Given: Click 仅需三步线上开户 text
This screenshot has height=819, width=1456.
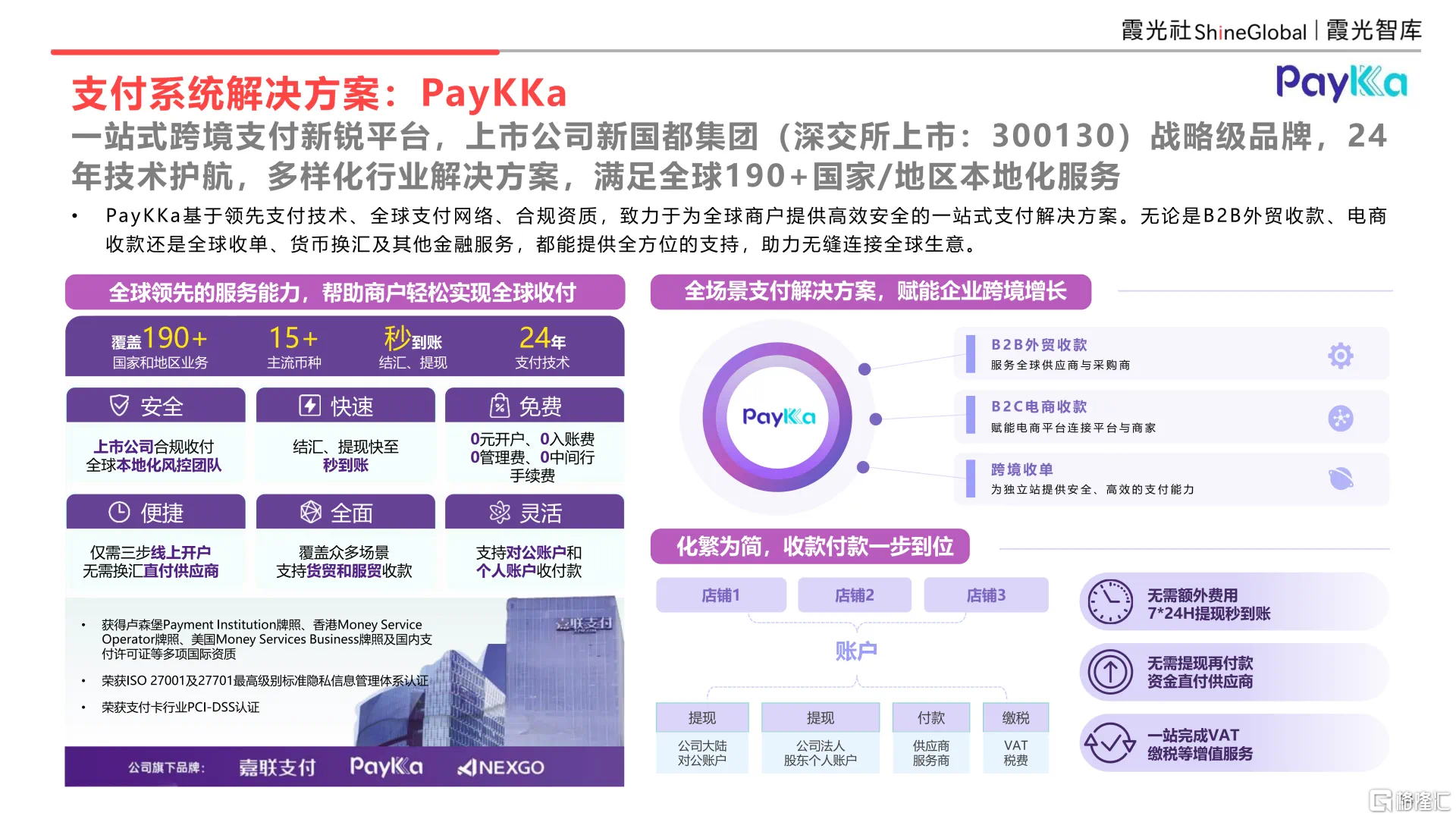Looking at the screenshot, I should (x=150, y=552).
